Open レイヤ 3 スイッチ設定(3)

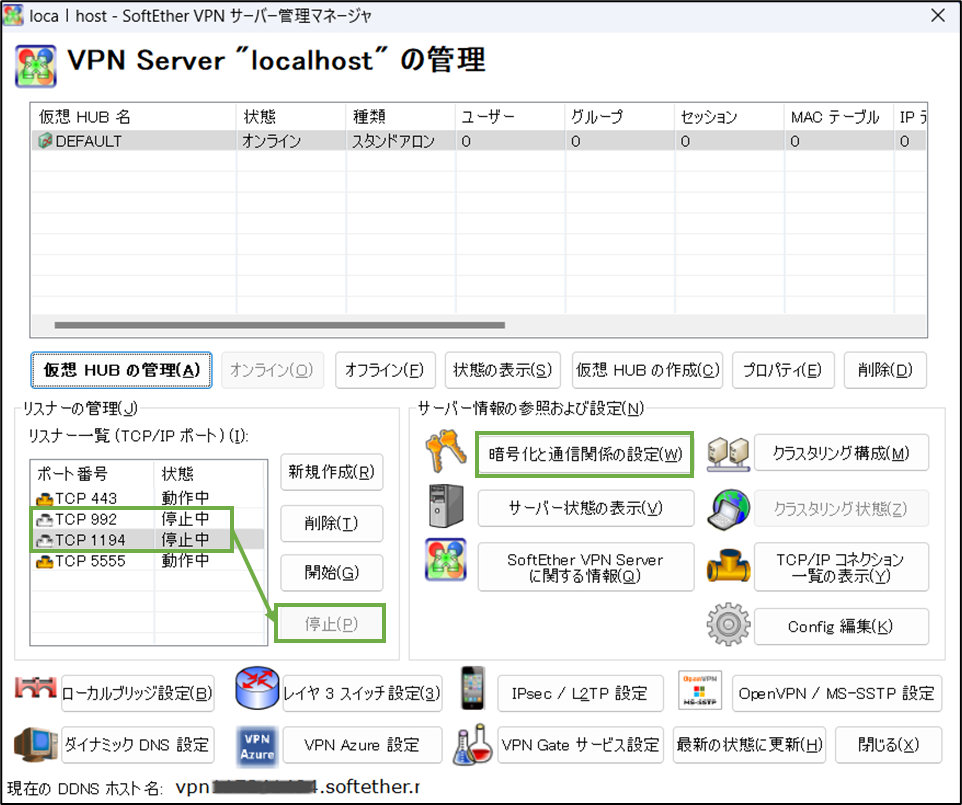pos(363,693)
